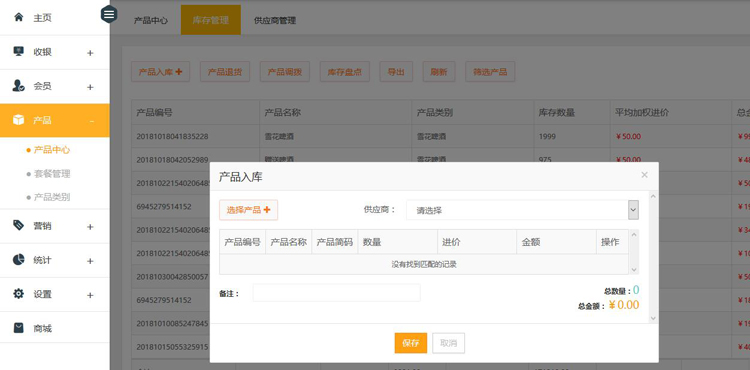Expand the 收银 sidebar section plus sign
This screenshot has width=750, height=370.
[90, 53]
